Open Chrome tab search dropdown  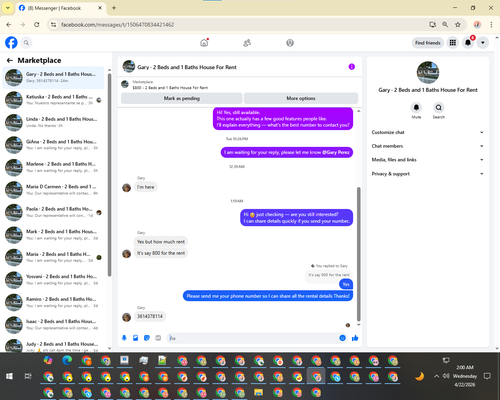[8, 8]
